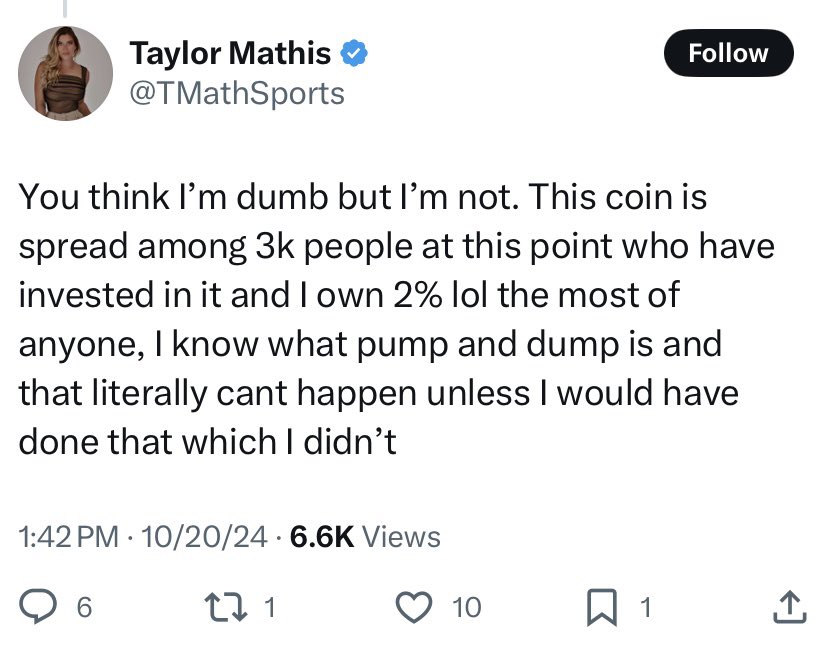828x653 pixels.
Task: Open the share options via the upload icon
Action: click(789, 606)
